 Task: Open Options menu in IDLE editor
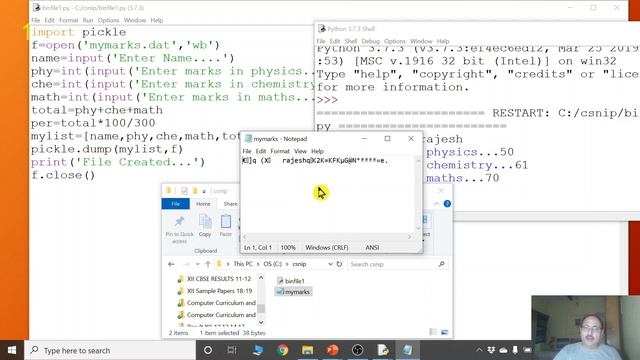tap(108, 20)
